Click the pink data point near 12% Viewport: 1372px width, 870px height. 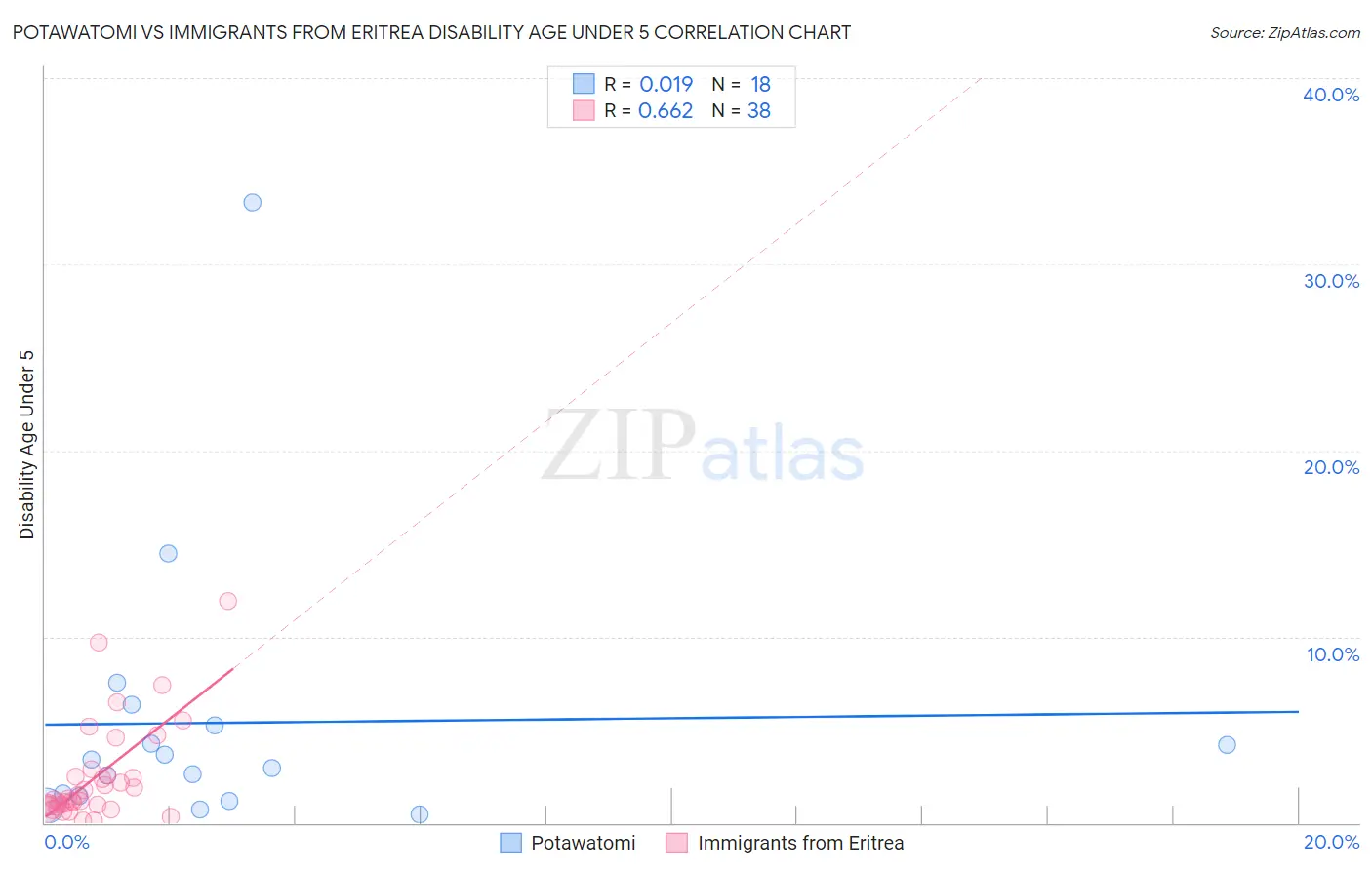[x=227, y=601]
